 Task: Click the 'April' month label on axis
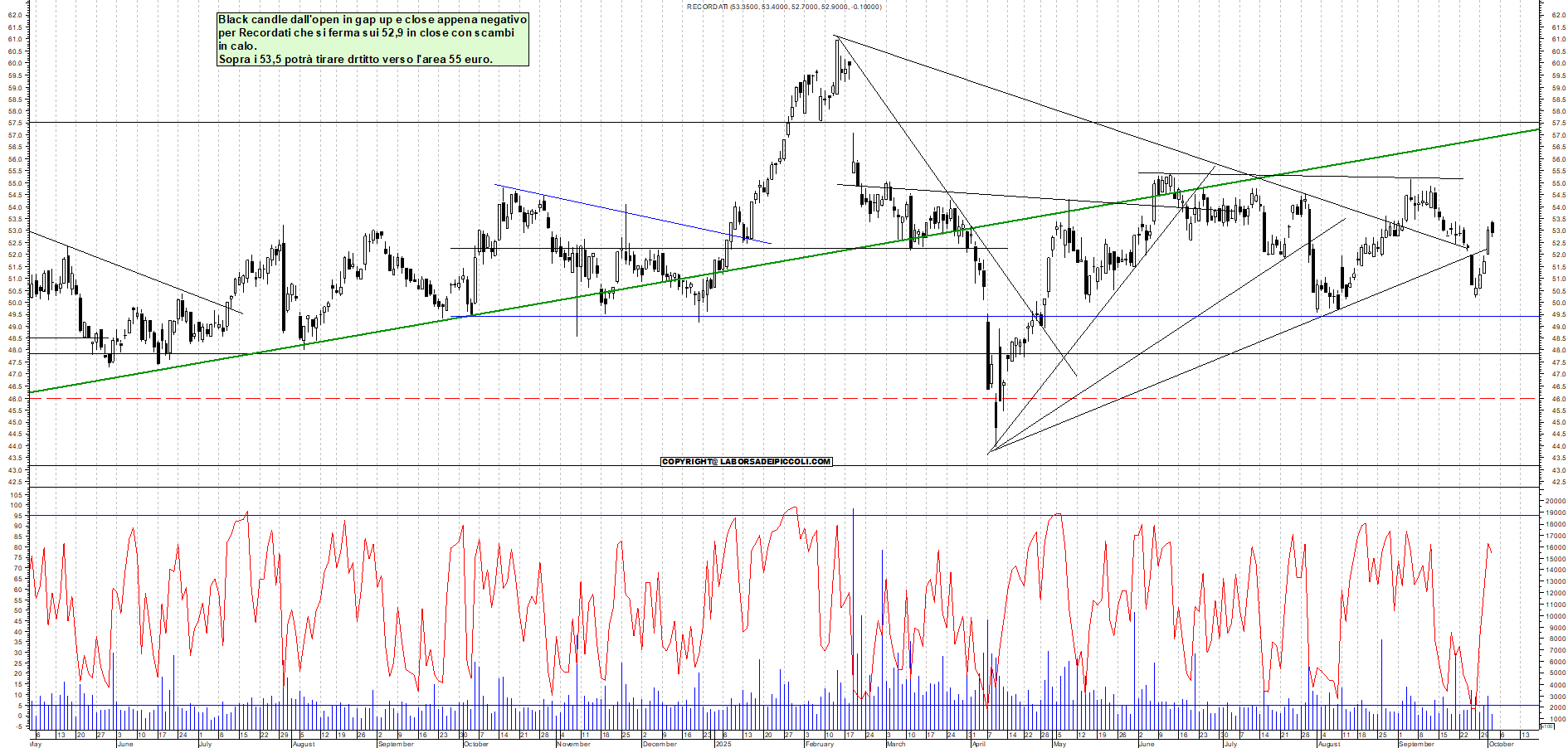pos(978,744)
